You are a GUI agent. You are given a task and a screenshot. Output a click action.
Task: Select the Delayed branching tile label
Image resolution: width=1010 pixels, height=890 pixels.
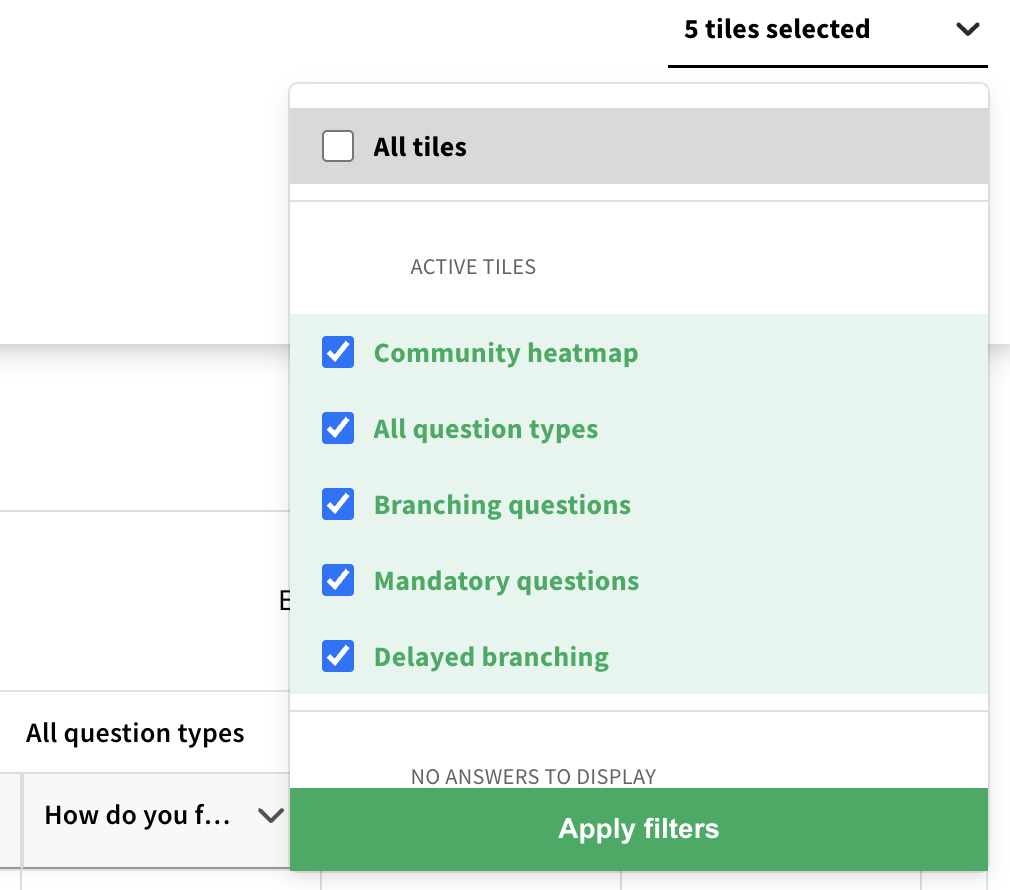click(x=491, y=657)
